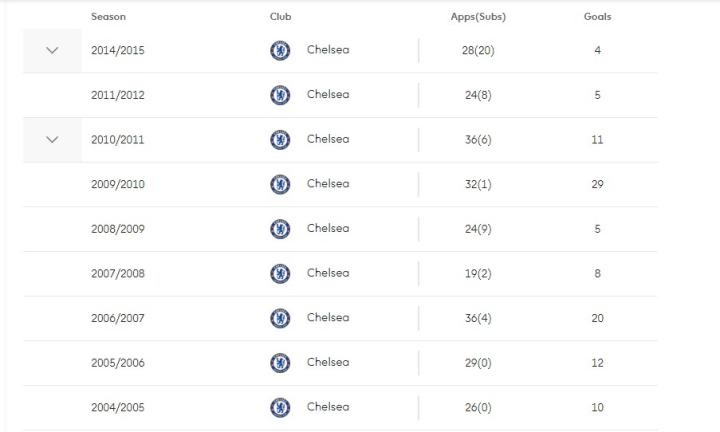Click Chelsea name in 2004/2005 row
Screen dimensions: 720x432
[328, 407]
